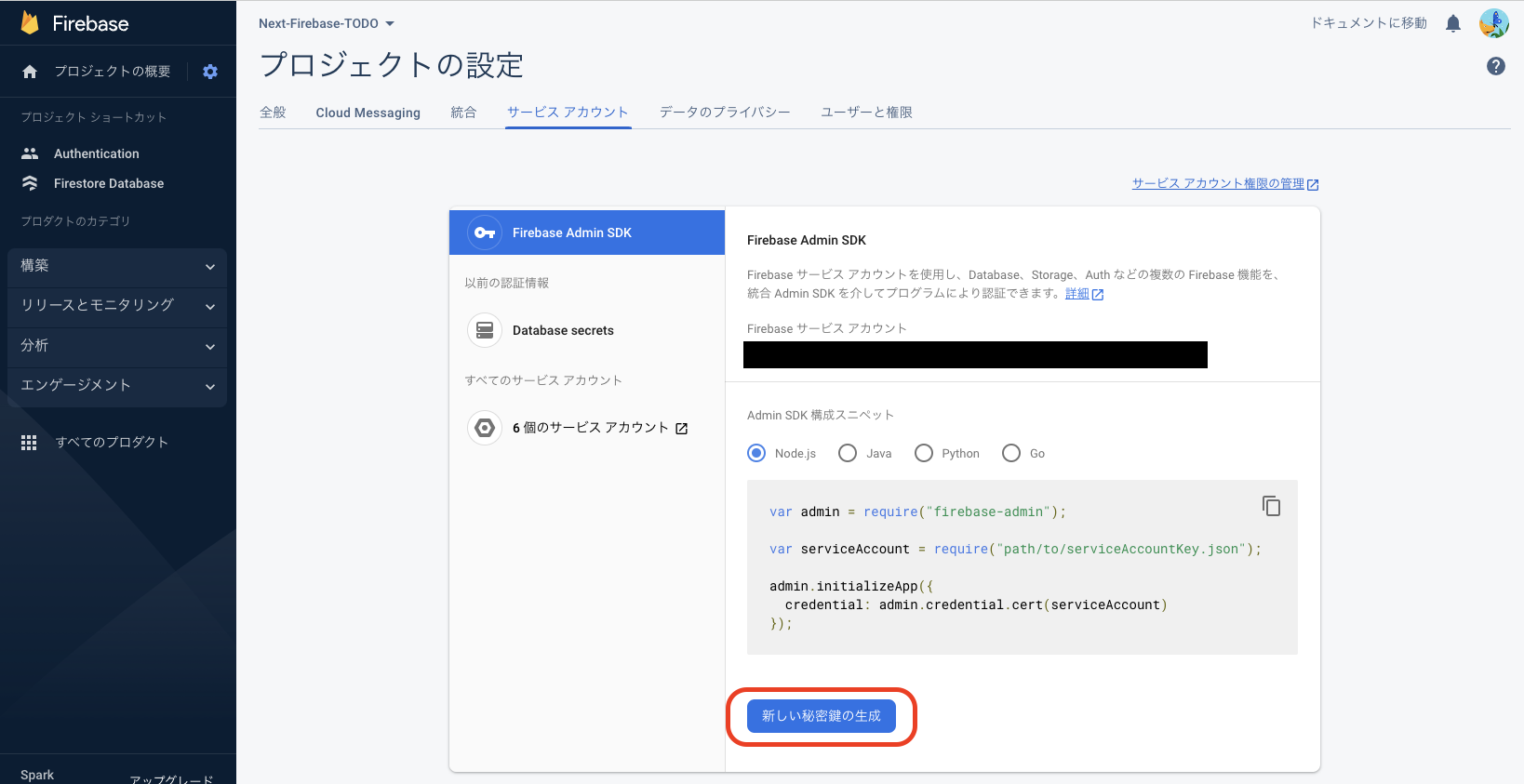Click the Firebase Admin SDK key icon

(485, 233)
